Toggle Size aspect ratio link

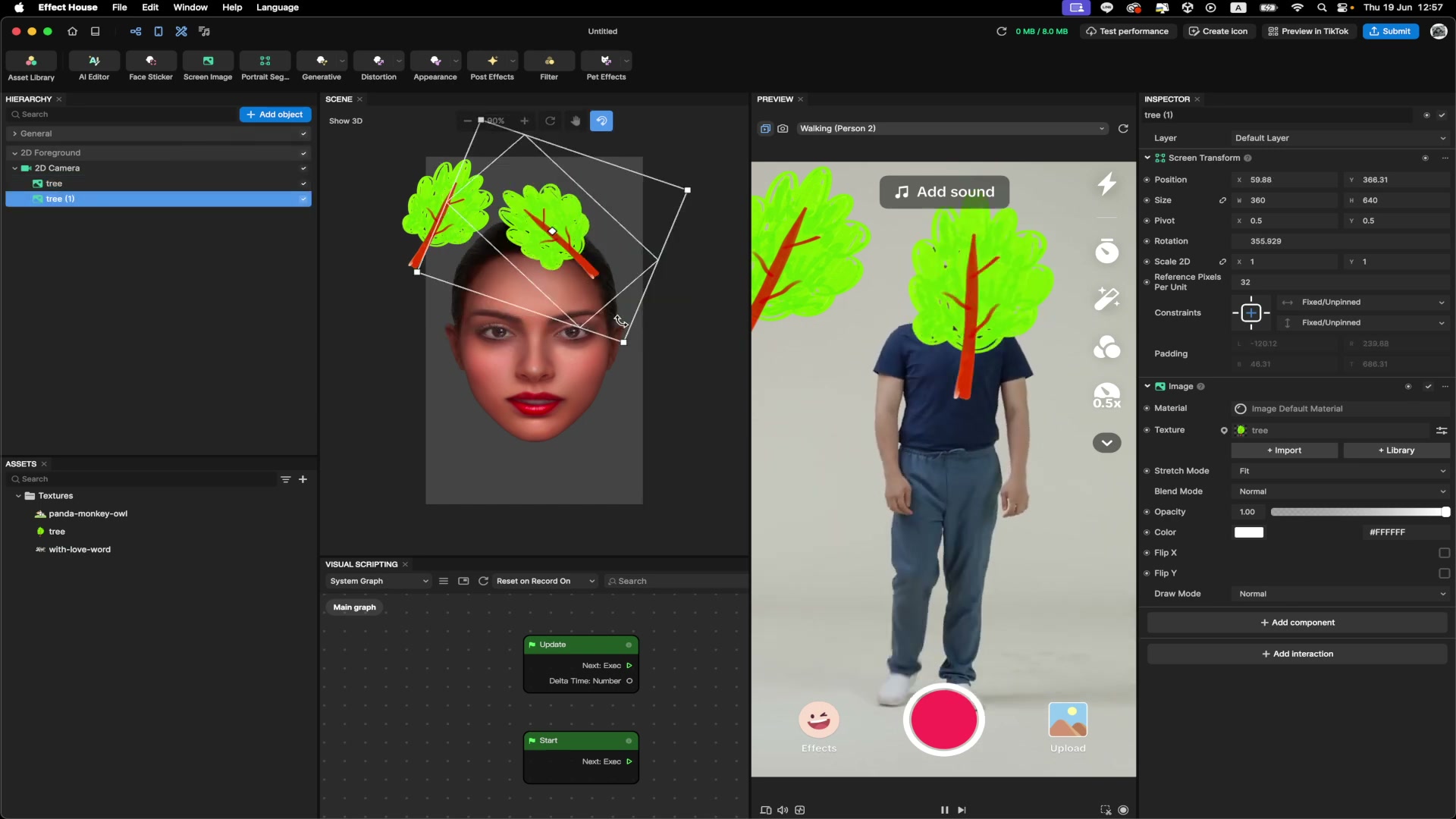[1222, 200]
